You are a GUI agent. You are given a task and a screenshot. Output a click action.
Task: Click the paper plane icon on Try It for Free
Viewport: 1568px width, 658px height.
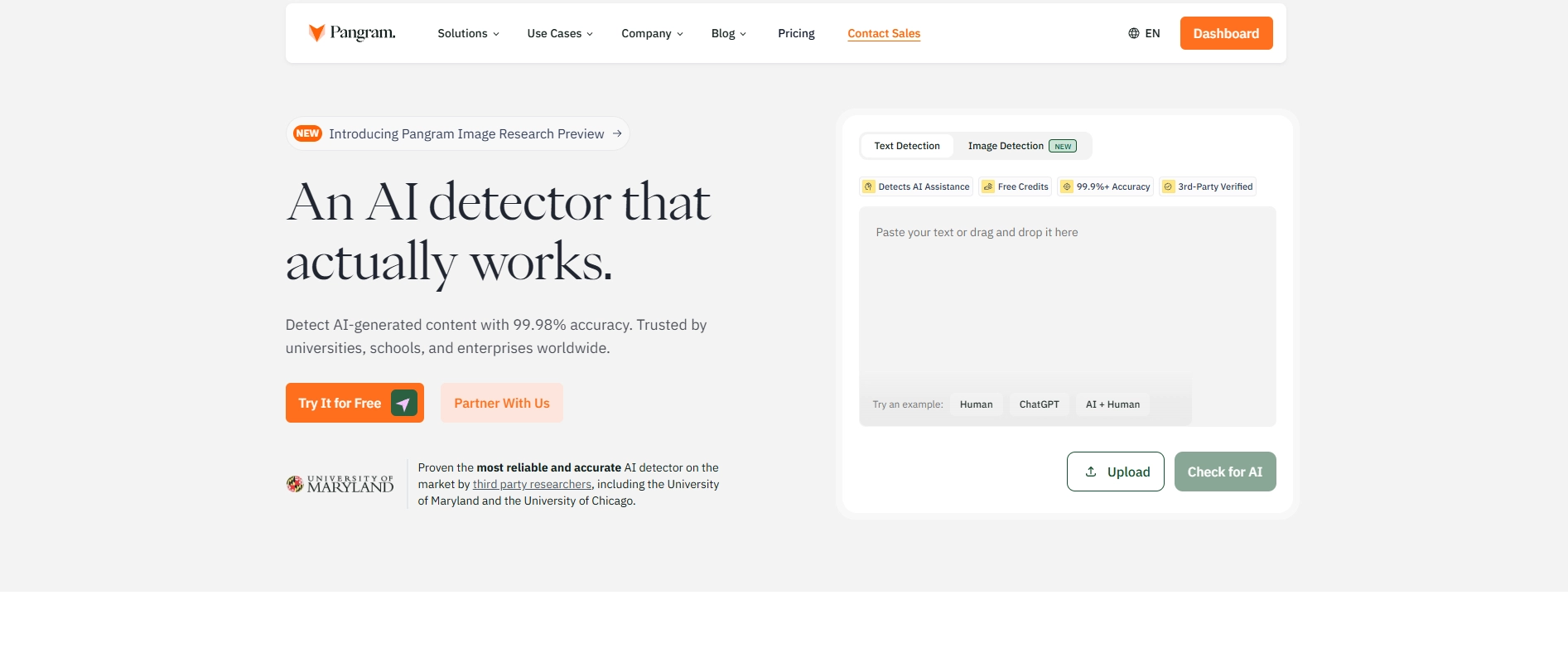403,404
